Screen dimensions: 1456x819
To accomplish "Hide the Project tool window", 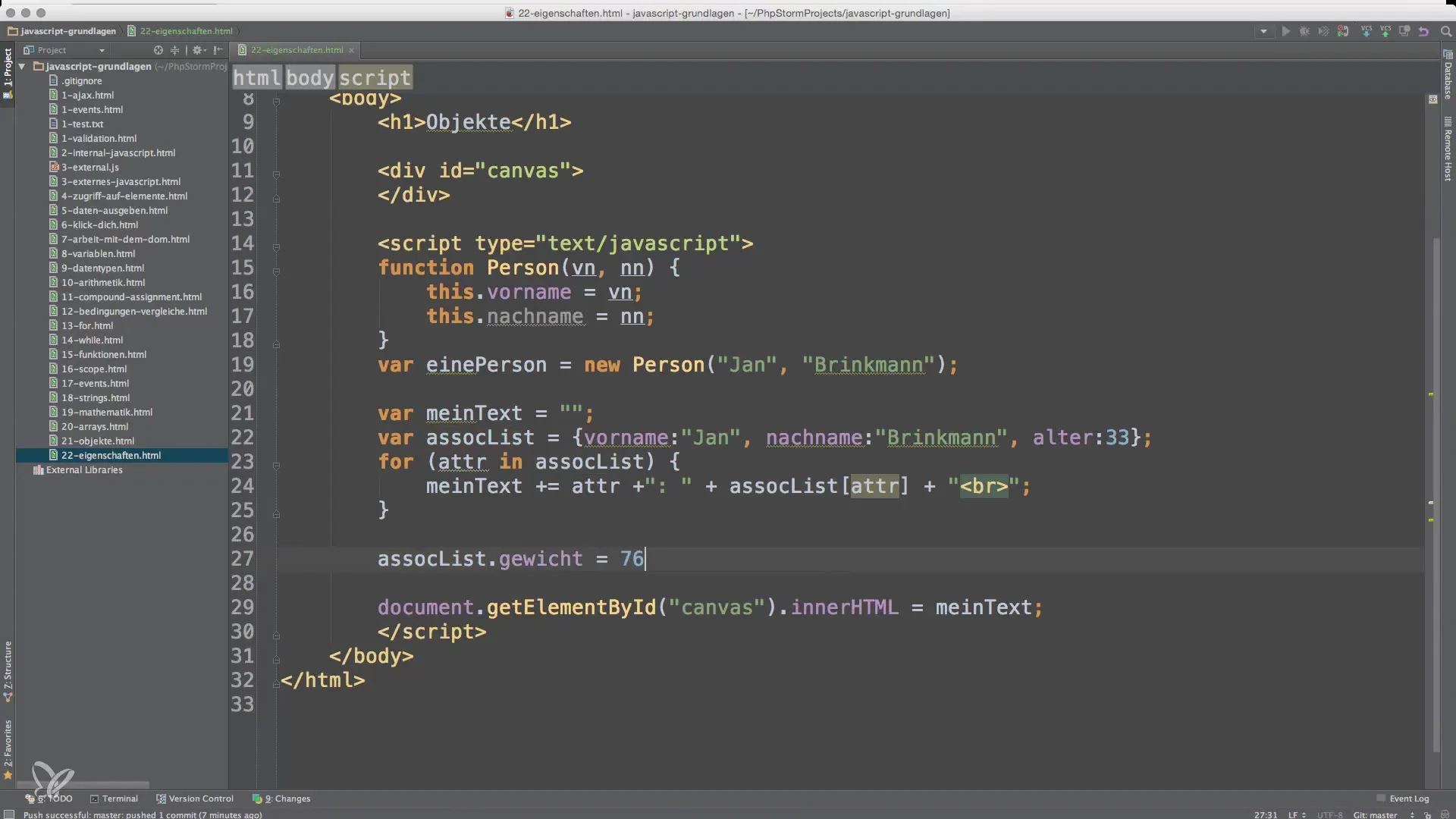I will 218,50.
